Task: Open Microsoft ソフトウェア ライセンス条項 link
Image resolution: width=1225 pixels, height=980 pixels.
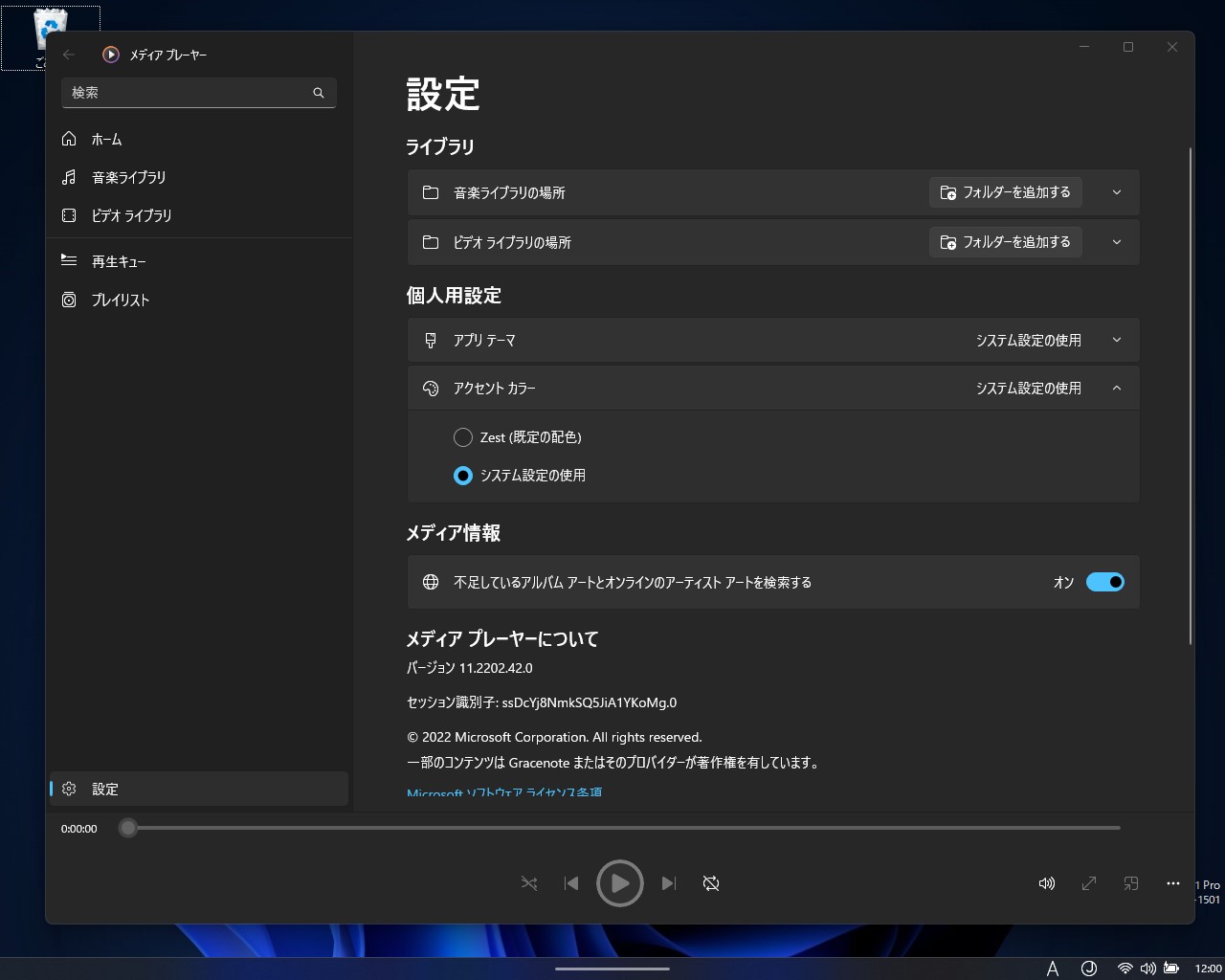Action: 503,791
